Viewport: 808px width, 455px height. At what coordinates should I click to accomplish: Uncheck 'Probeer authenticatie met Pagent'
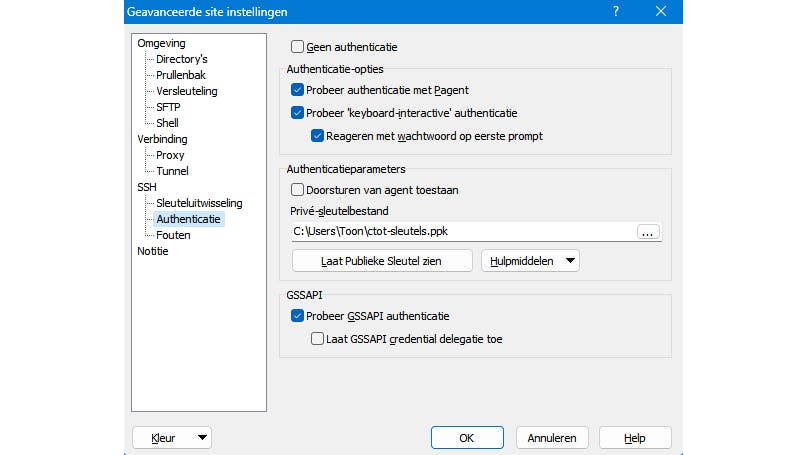(x=297, y=90)
